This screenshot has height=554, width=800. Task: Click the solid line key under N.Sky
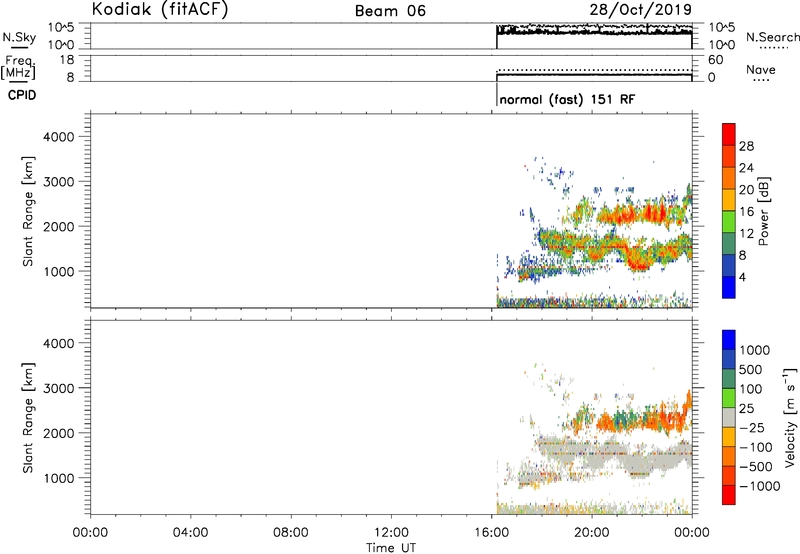(x=19, y=48)
